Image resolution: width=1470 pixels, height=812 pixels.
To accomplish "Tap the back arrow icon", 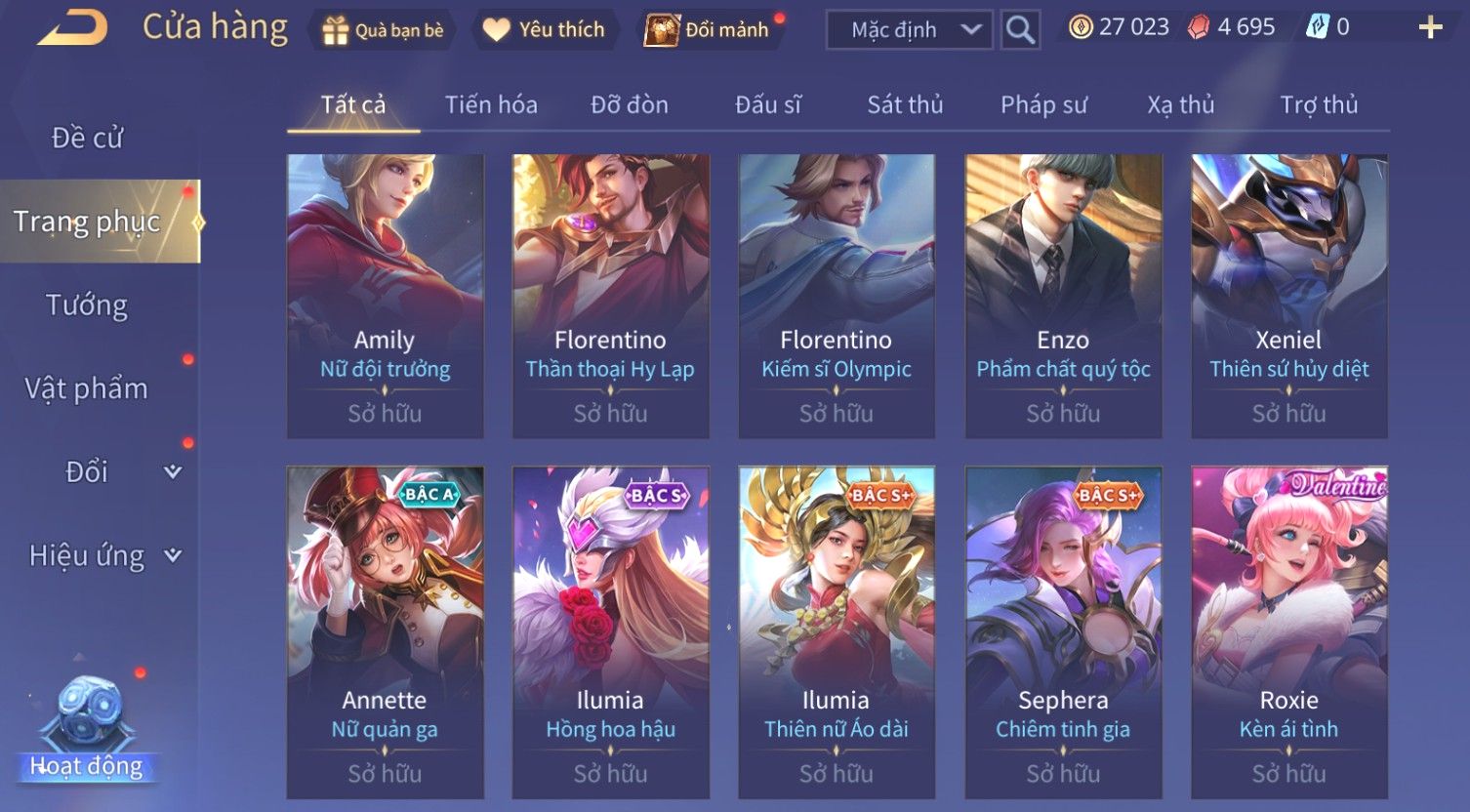I will point(72,27).
